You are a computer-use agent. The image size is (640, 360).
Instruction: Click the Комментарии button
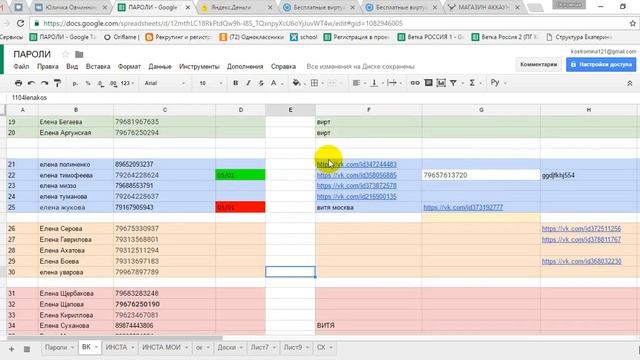point(538,64)
